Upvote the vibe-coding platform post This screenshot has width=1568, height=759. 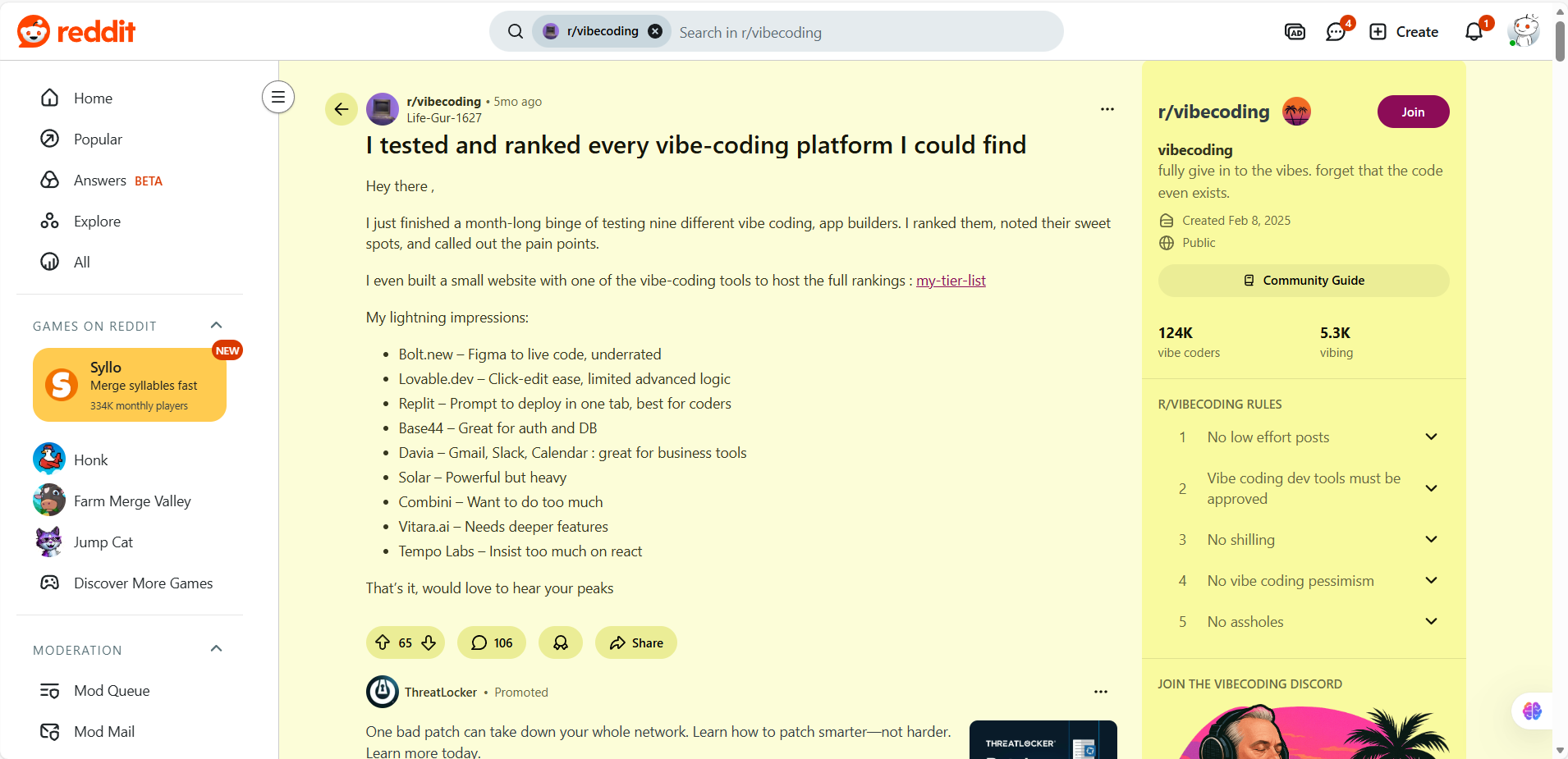point(383,642)
